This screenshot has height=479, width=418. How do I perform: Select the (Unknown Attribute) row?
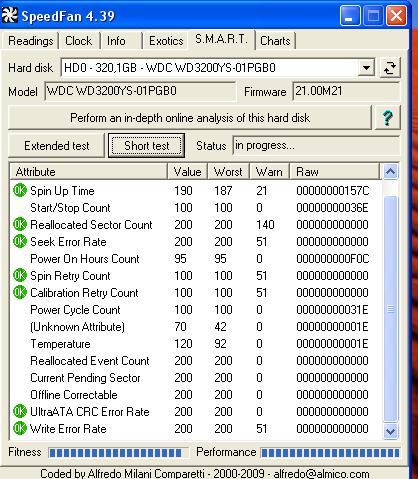(196, 327)
